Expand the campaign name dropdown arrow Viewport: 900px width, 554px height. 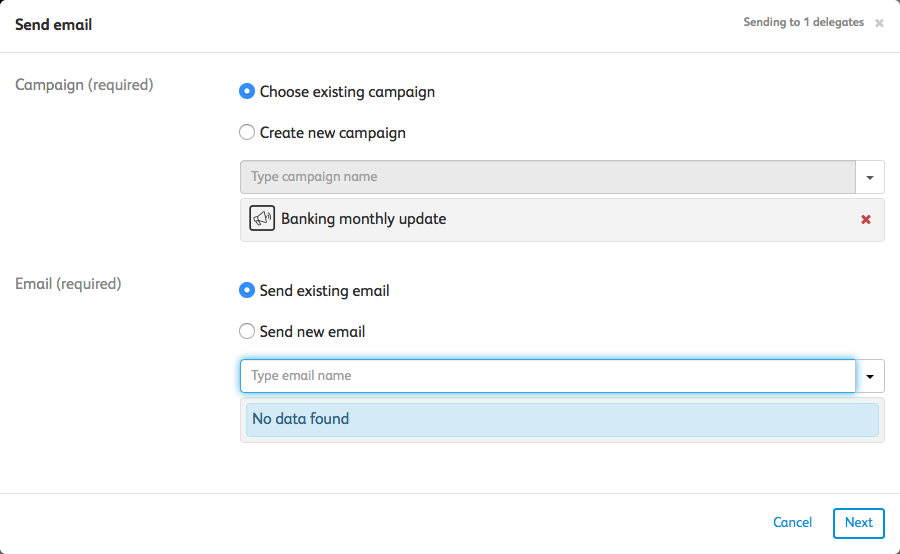tap(870, 177)
